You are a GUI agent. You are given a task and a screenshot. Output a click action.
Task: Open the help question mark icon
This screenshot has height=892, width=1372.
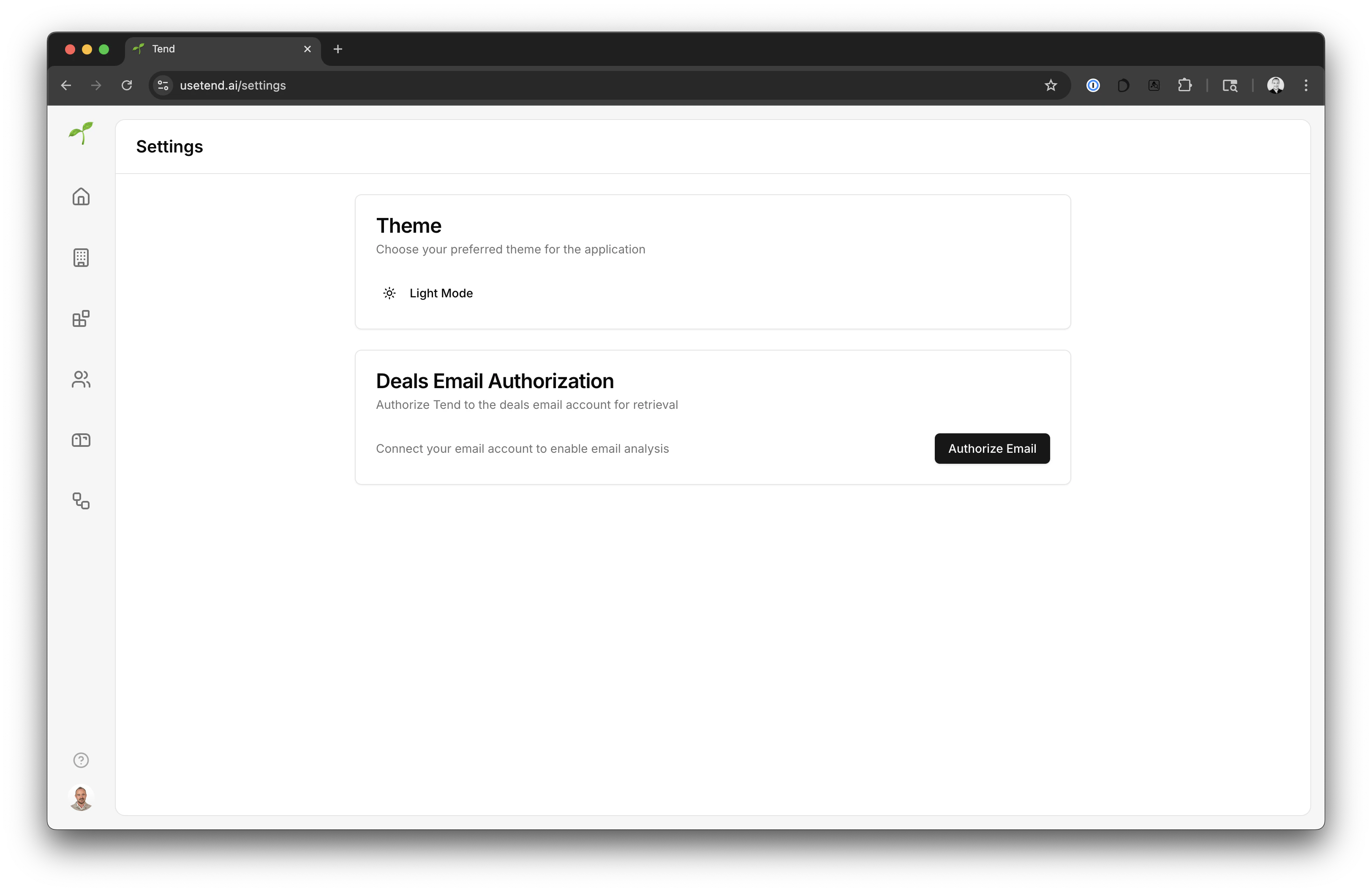[x=81, y=760]
